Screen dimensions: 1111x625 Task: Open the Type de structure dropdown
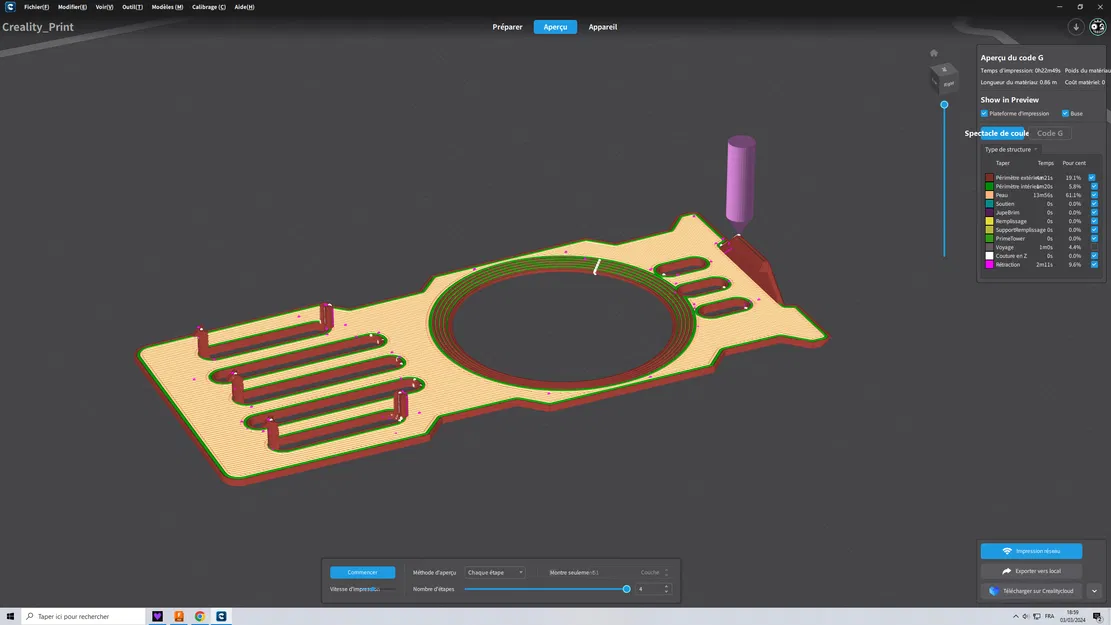(x=1010, y=149)
